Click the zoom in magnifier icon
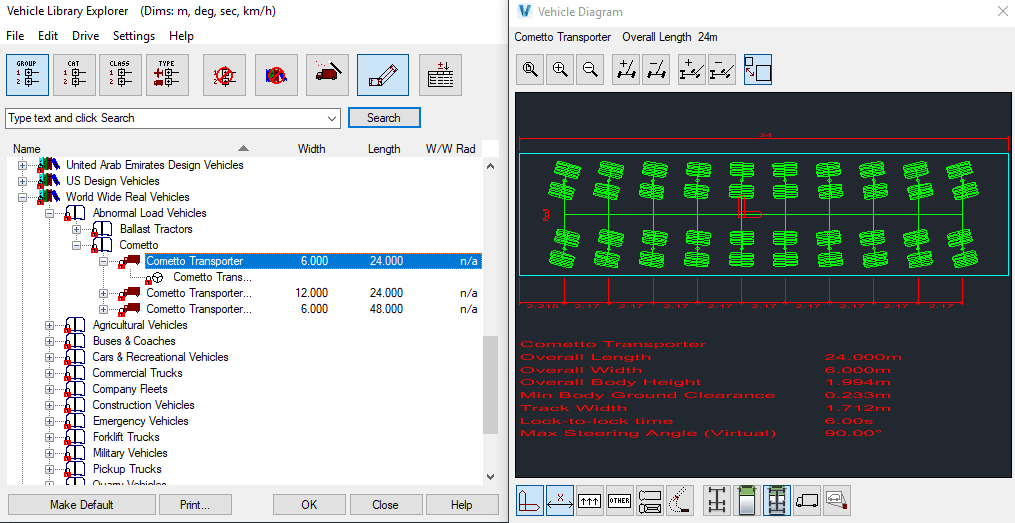1015x523 pixels. 560,69
